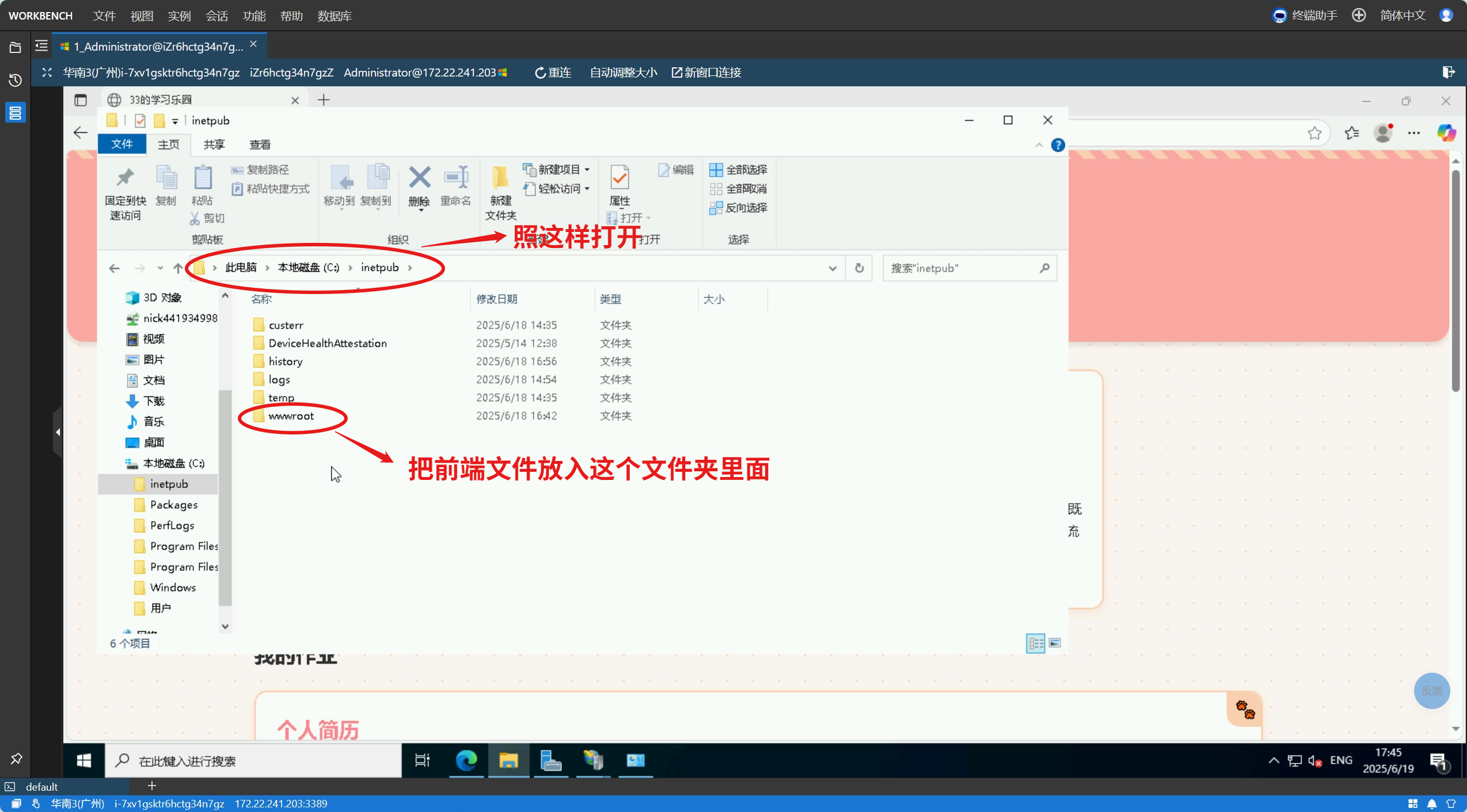Click the Explorer Back arrow
The image size is (1467, 812).
(x=115, y=268)
